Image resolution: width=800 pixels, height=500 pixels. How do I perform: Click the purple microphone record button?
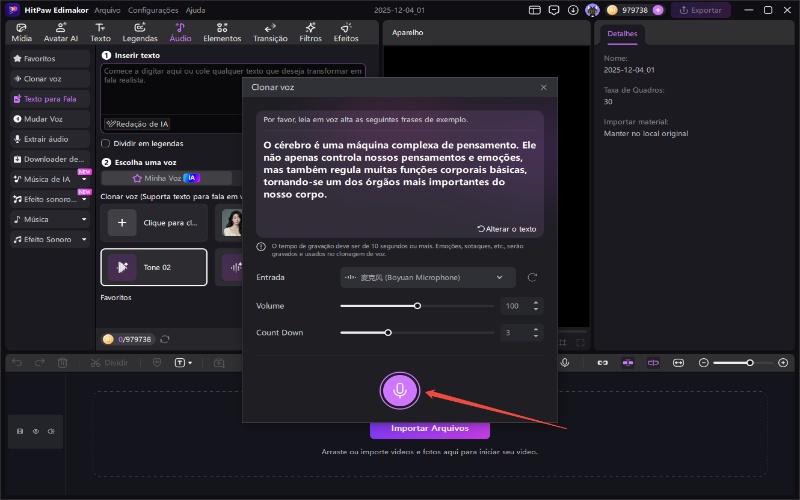pos(400,390)
